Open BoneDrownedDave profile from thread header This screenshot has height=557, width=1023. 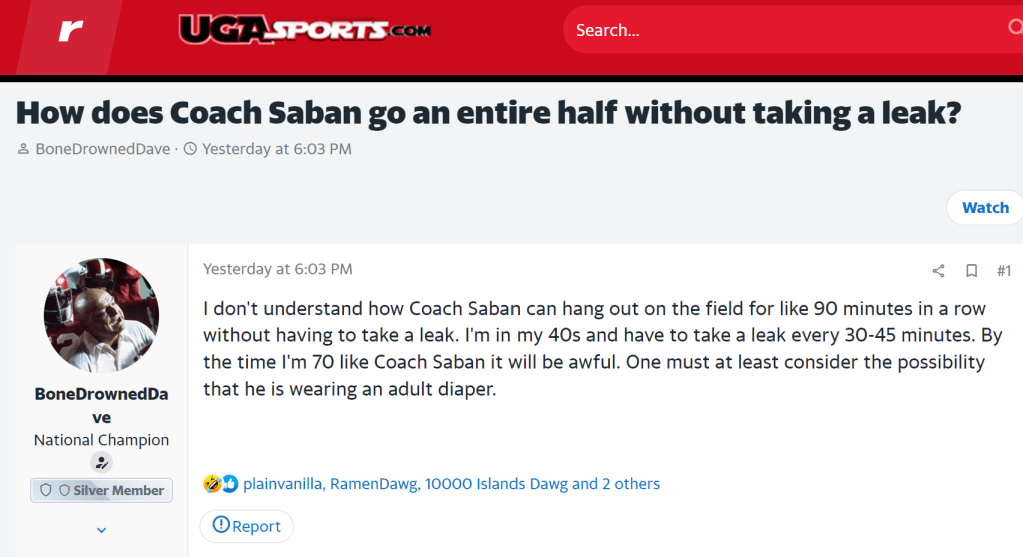click(x=102, y=149)
